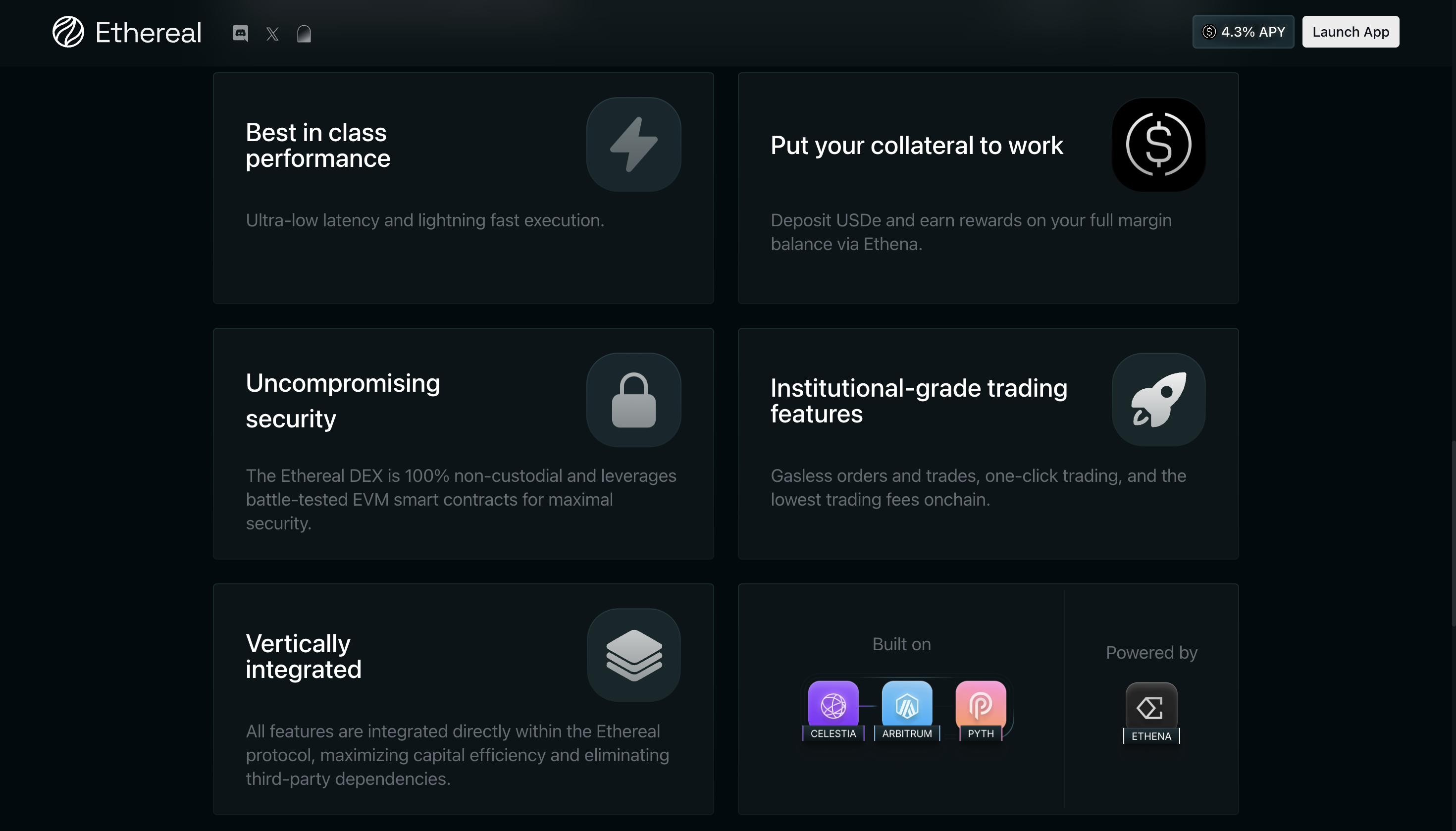This screenshot has height=831, width=1456.
Task: Click the 'Vertically integrated' card heading
Action: pyautogui.click(x=303, y=656)
